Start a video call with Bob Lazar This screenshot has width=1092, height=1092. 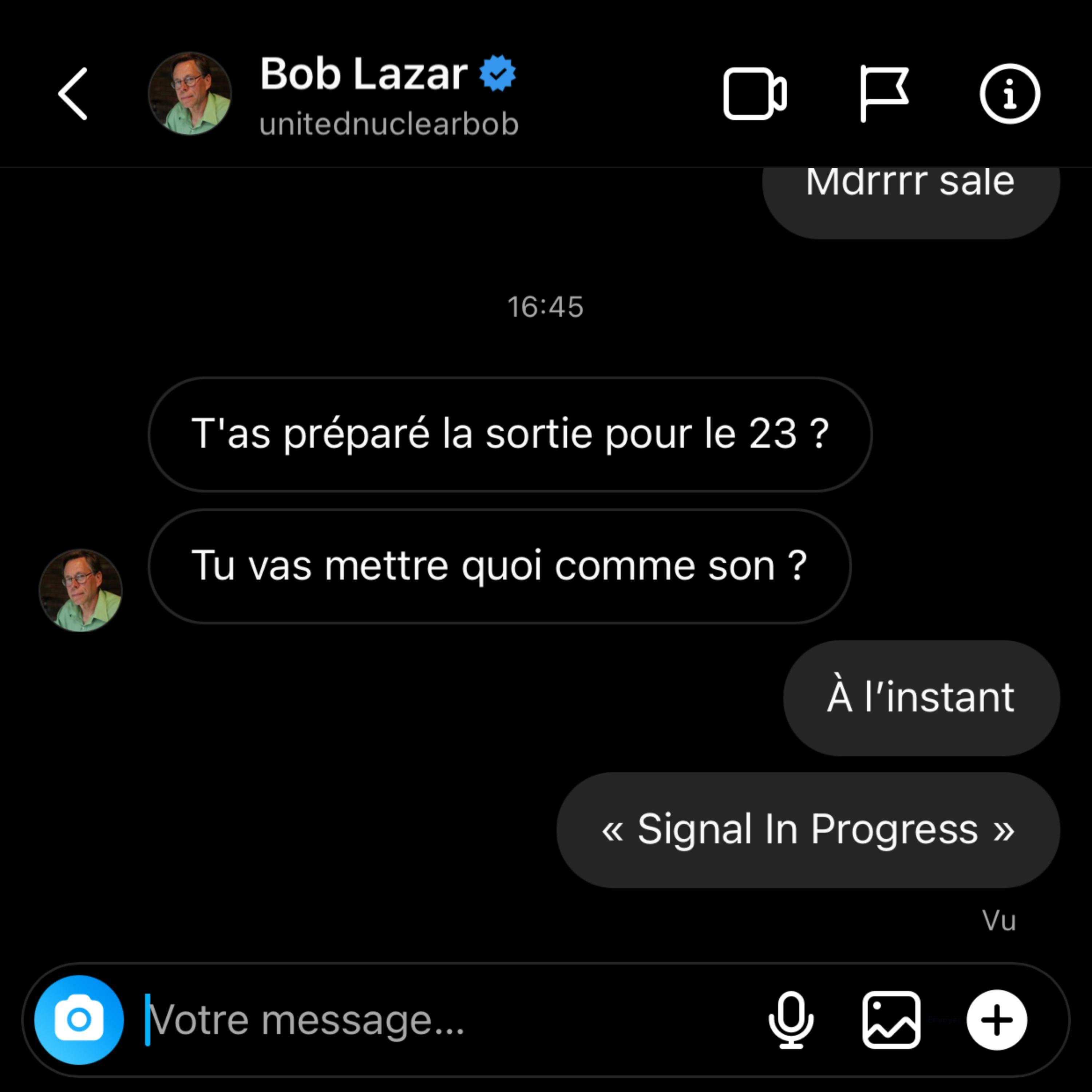(x=755, y=94)
